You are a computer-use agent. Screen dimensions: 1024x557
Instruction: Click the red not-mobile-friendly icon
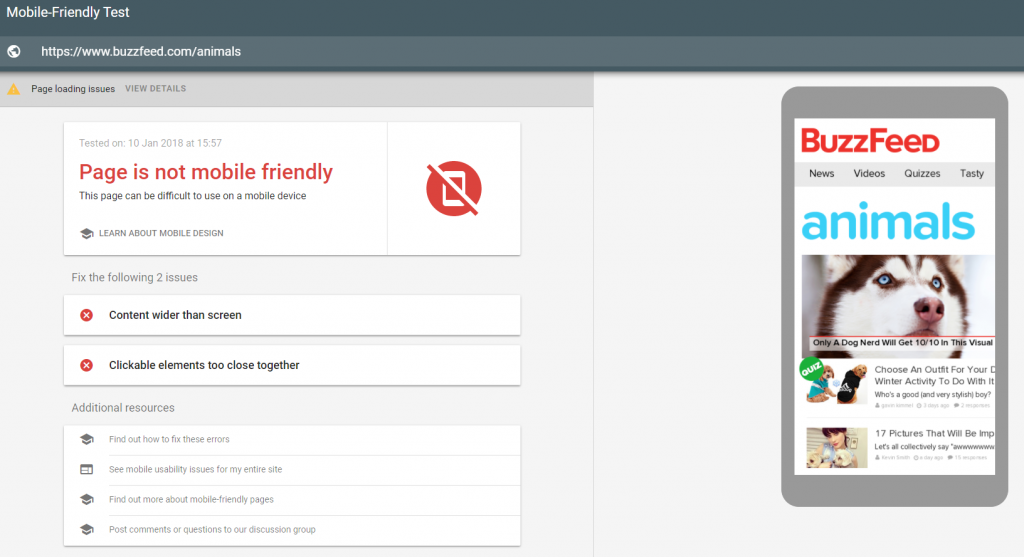click(454, 189)
